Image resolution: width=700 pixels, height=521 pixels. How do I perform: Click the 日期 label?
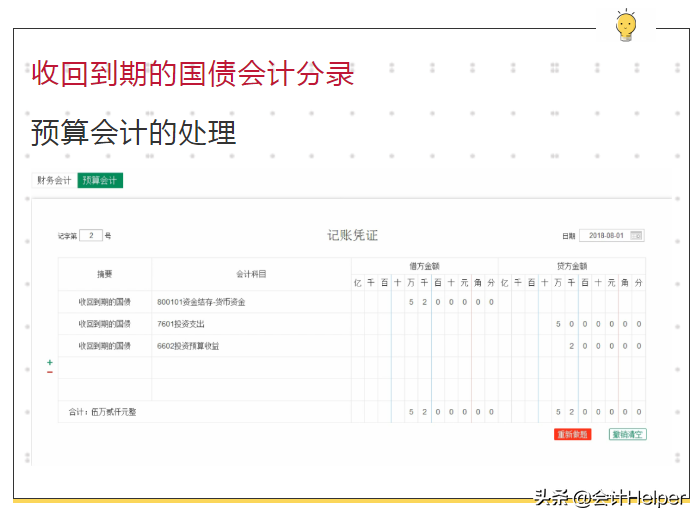[x=569, y=236]
